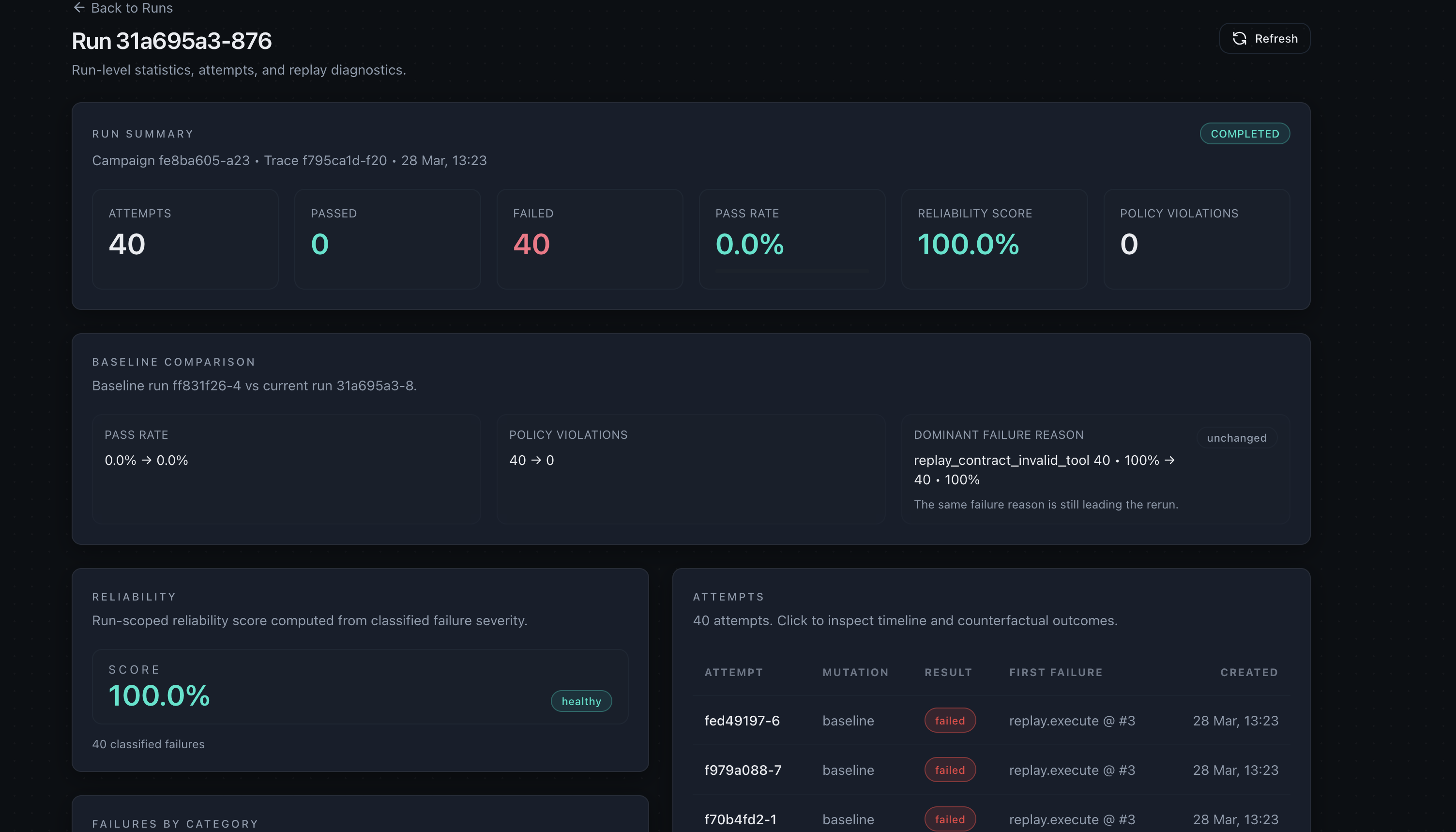Select the Attempts stat card
This screenshot has width=1456, height=832.
pyautogui.click(x=185, y=239)
